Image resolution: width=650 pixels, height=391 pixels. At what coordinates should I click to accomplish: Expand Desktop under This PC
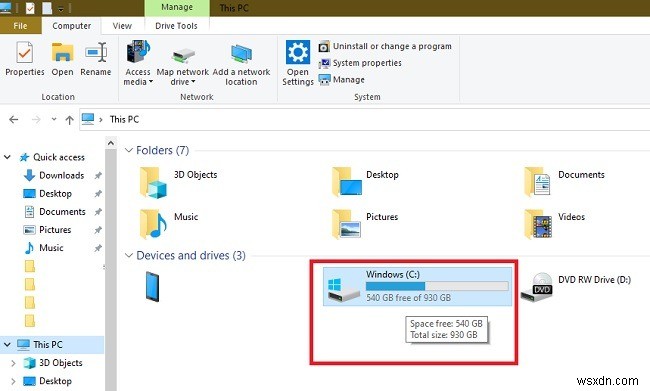click(x=13, y=381)
